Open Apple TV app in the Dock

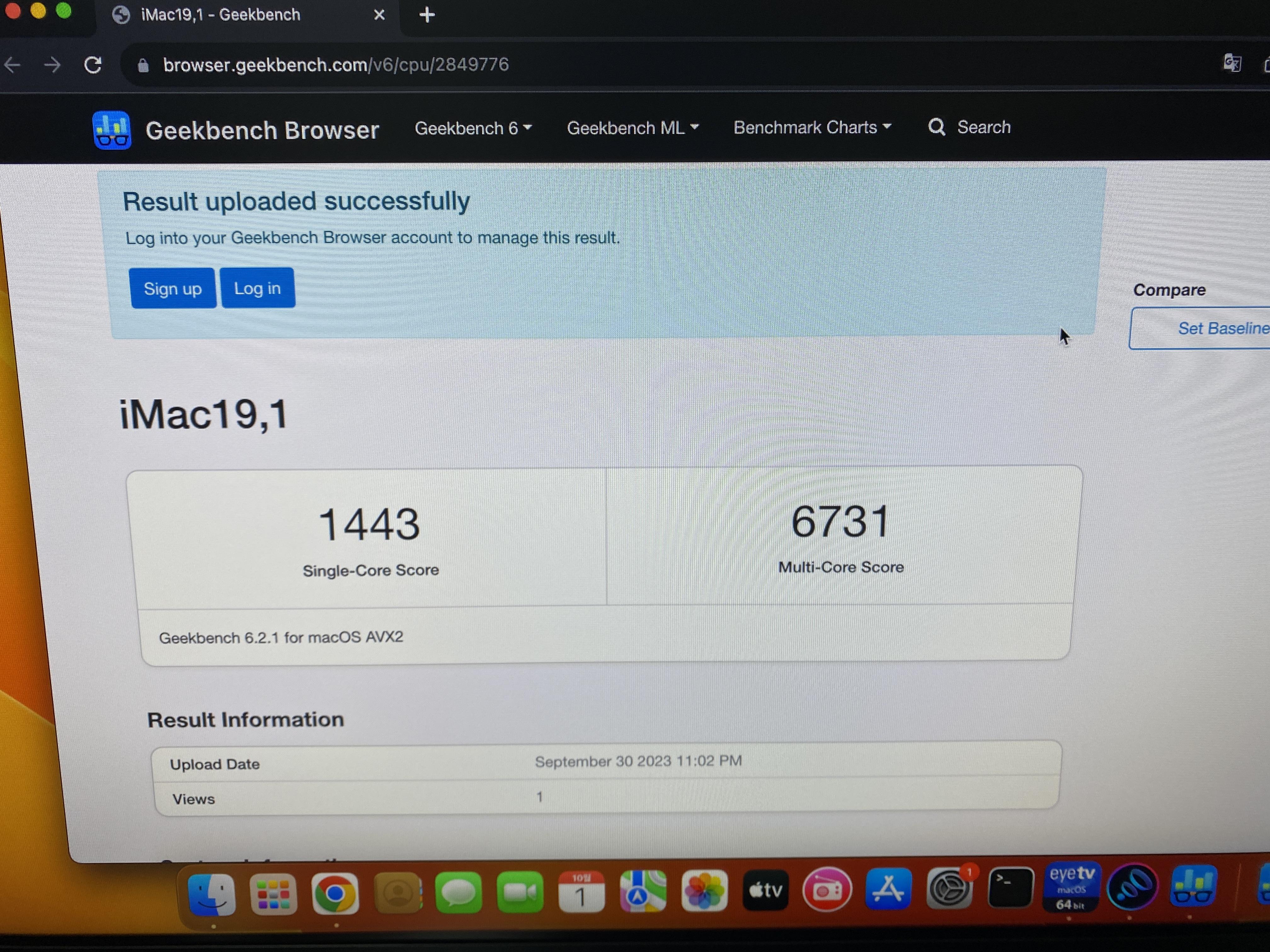click(x=766, y=889)
